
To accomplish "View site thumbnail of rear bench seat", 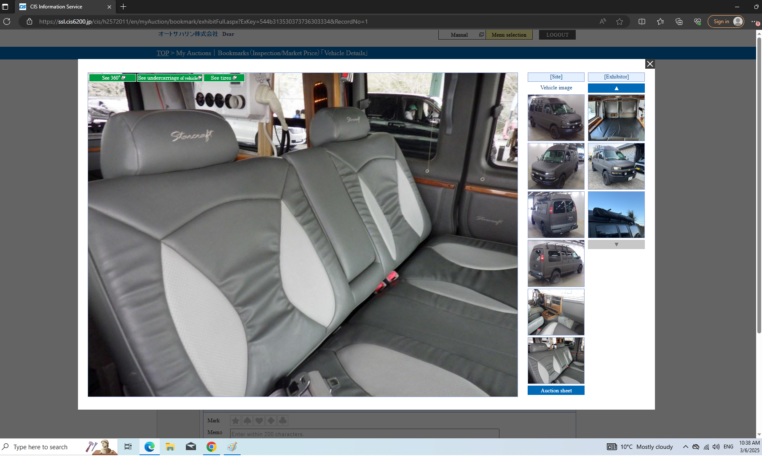I will [556, 360].
